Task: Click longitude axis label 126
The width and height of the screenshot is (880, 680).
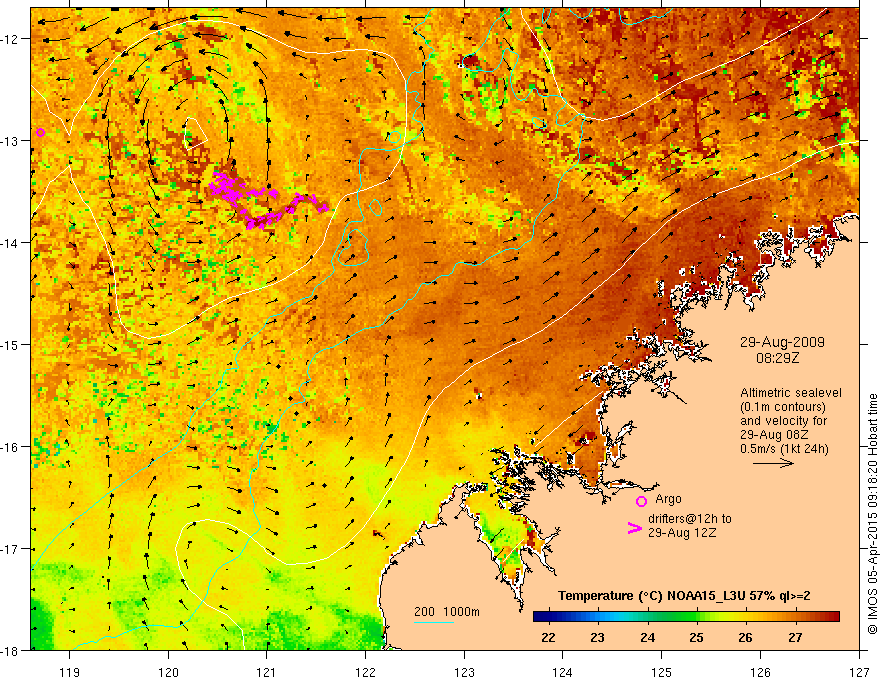Action: pos(760,672)
